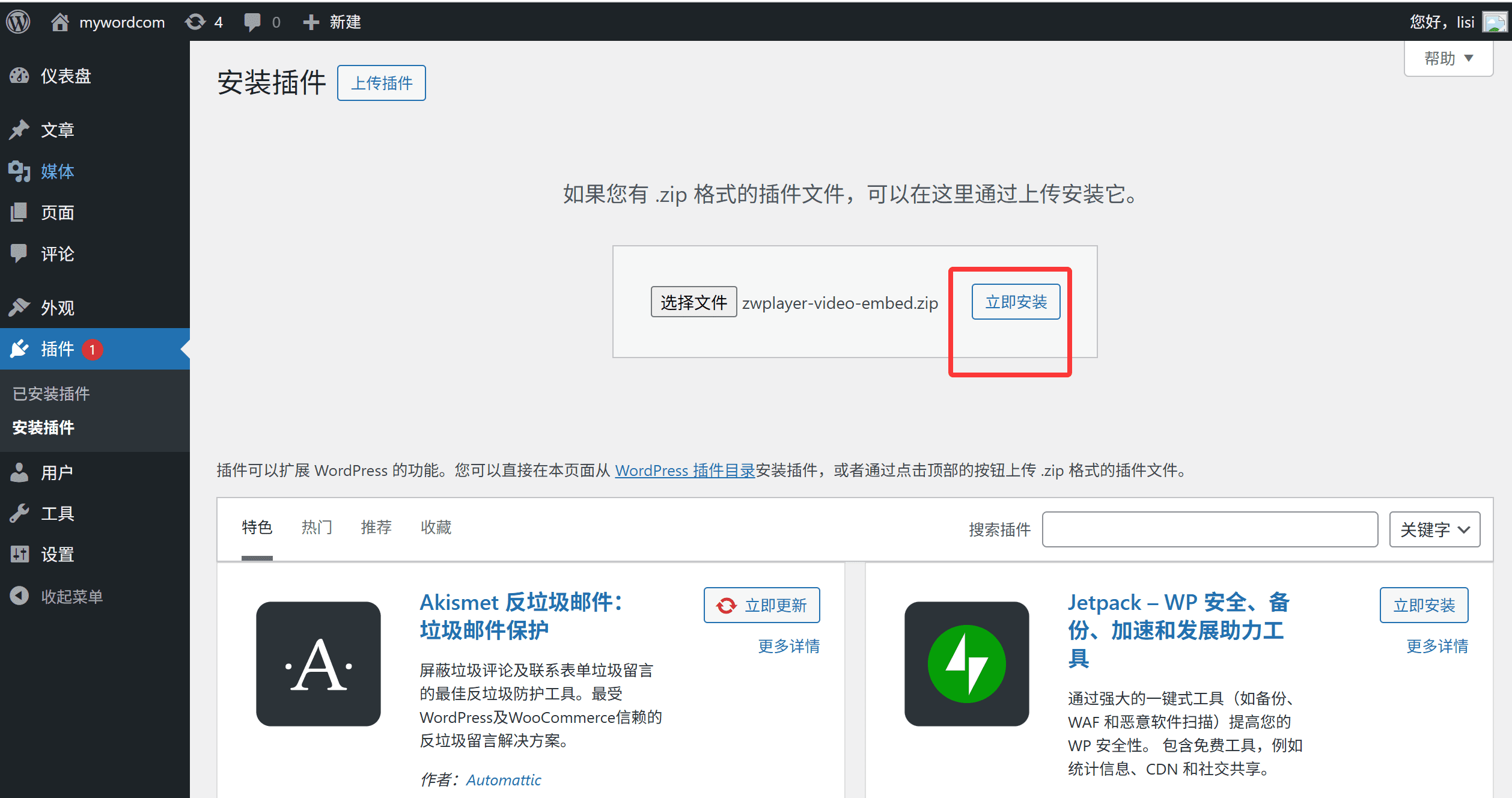The width and height of the screenshot is (1512, 798).
Task: Click the lisi user avatar
Action: [x=1495, y=22]
